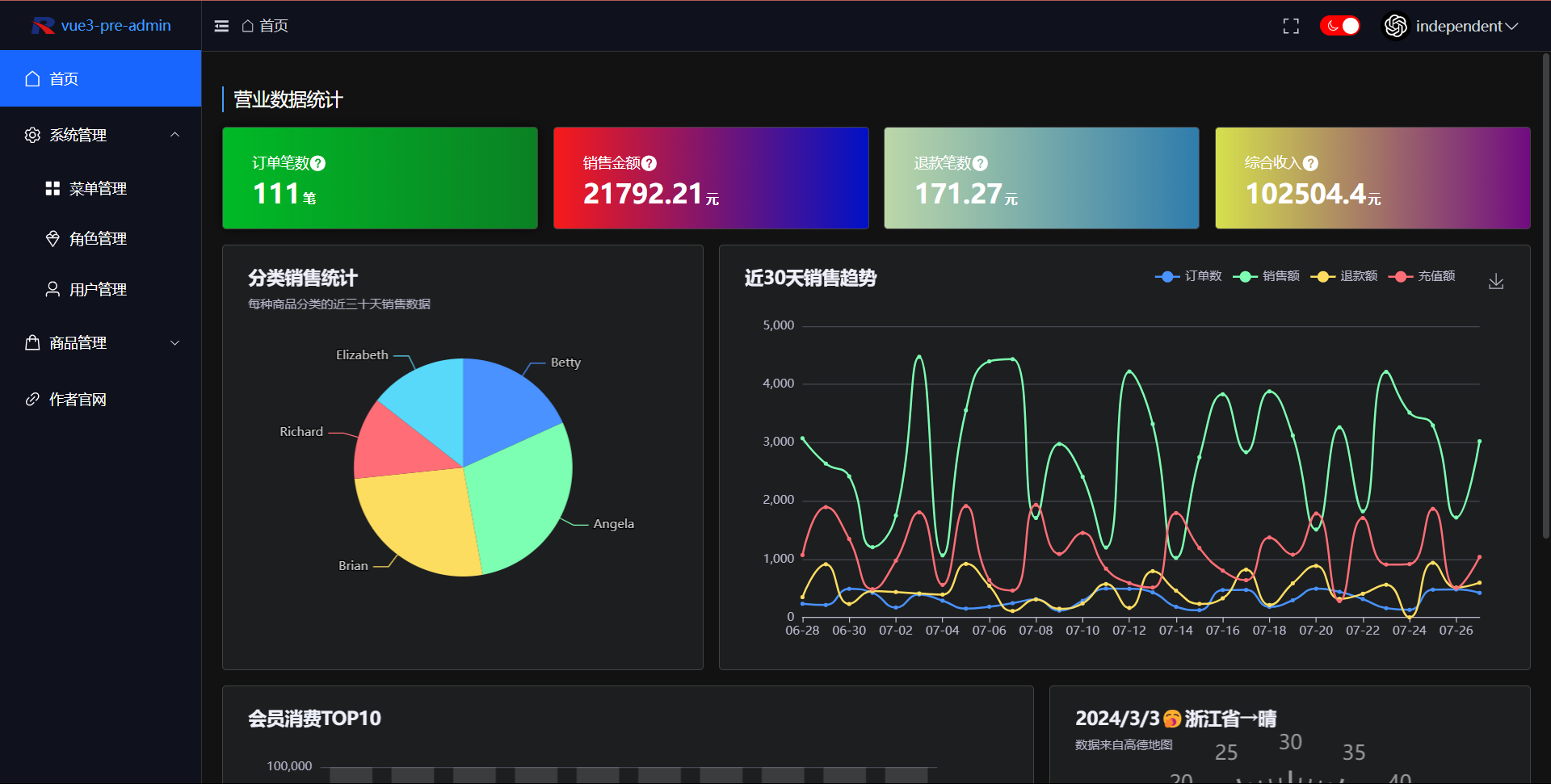Click the help icon beside 综合收入
Viewport: 1551px width, 784px height.
pyautogui.click(x=1310, y=163)
